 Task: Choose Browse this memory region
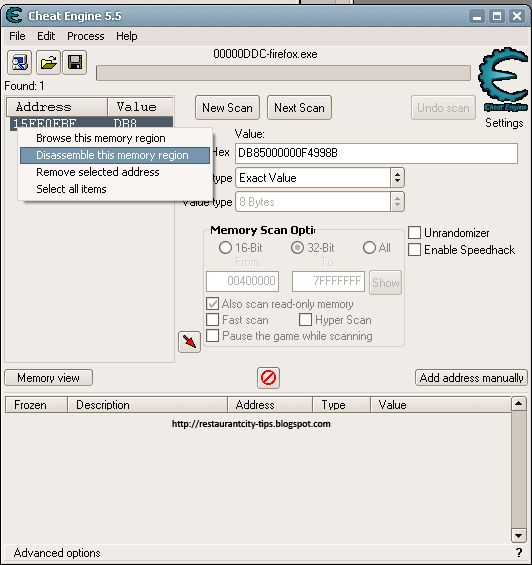(115, 138)
